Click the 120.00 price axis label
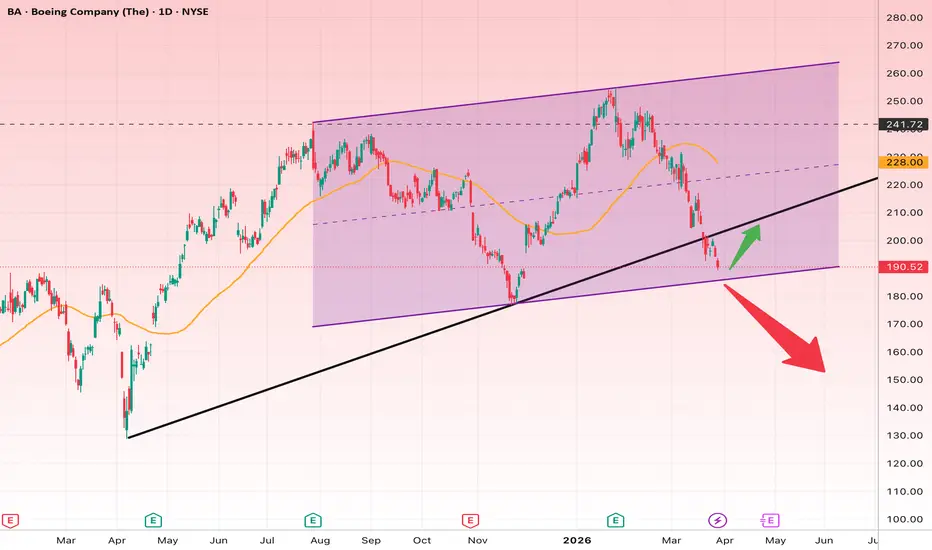The width and height of the screenshot is (932, 550). 904,463
